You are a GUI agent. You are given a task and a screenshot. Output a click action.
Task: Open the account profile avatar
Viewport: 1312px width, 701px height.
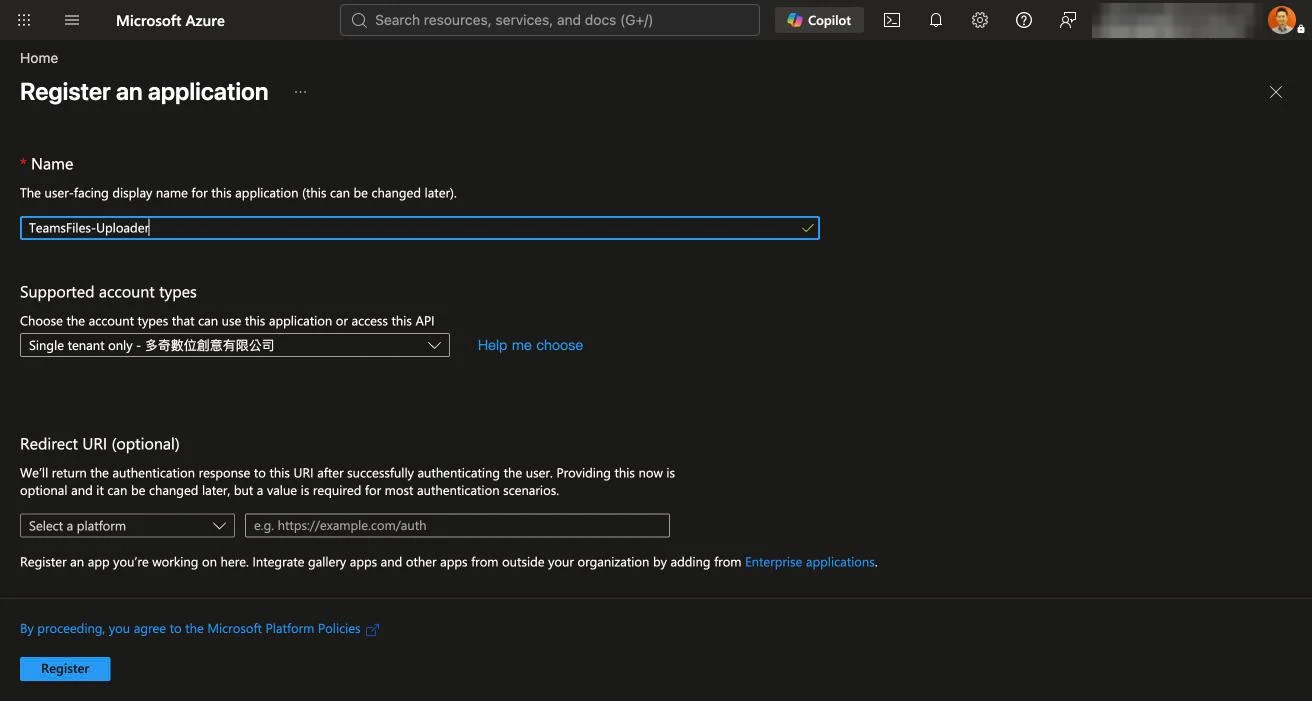[1282, 20]
